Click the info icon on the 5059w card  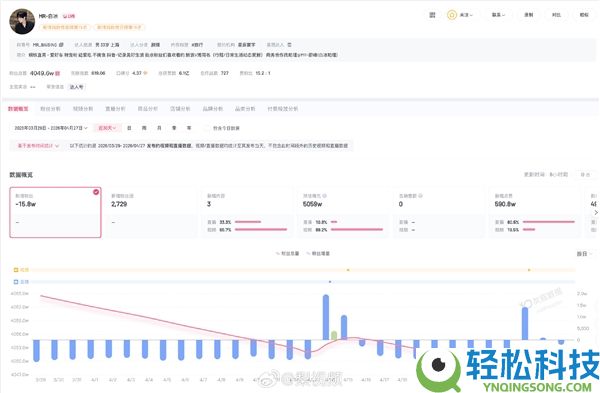[324, 196]
